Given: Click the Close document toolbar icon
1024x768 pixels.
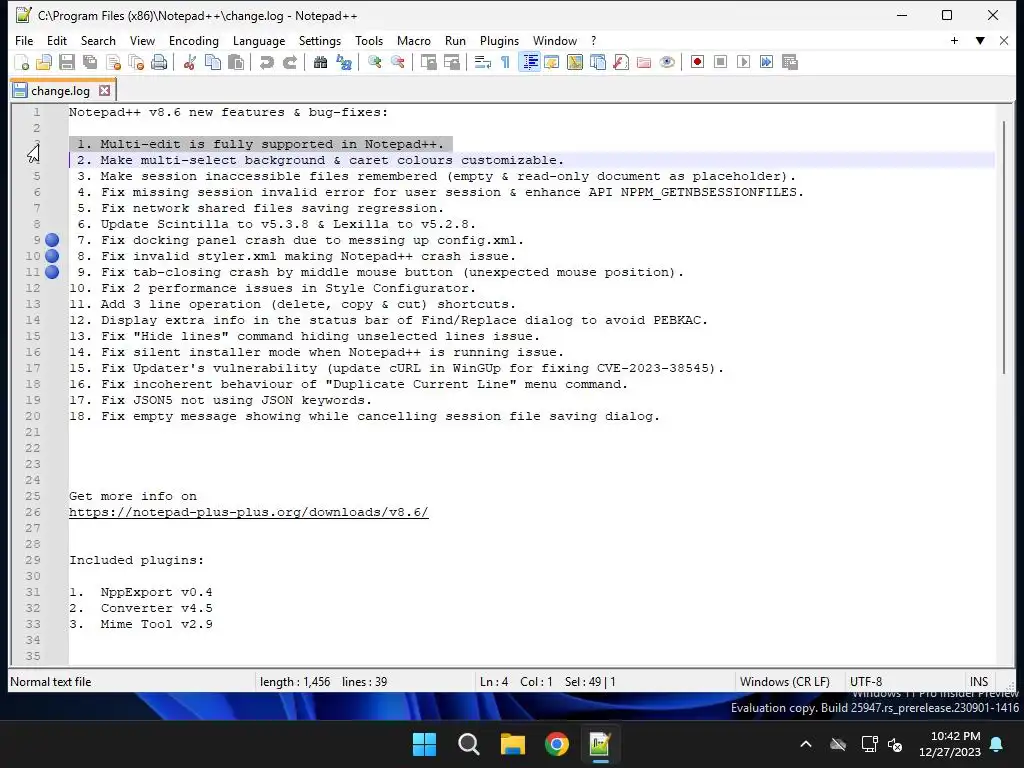Looking at the screenshot, I should pyautogui.click(x=114, y=63).
